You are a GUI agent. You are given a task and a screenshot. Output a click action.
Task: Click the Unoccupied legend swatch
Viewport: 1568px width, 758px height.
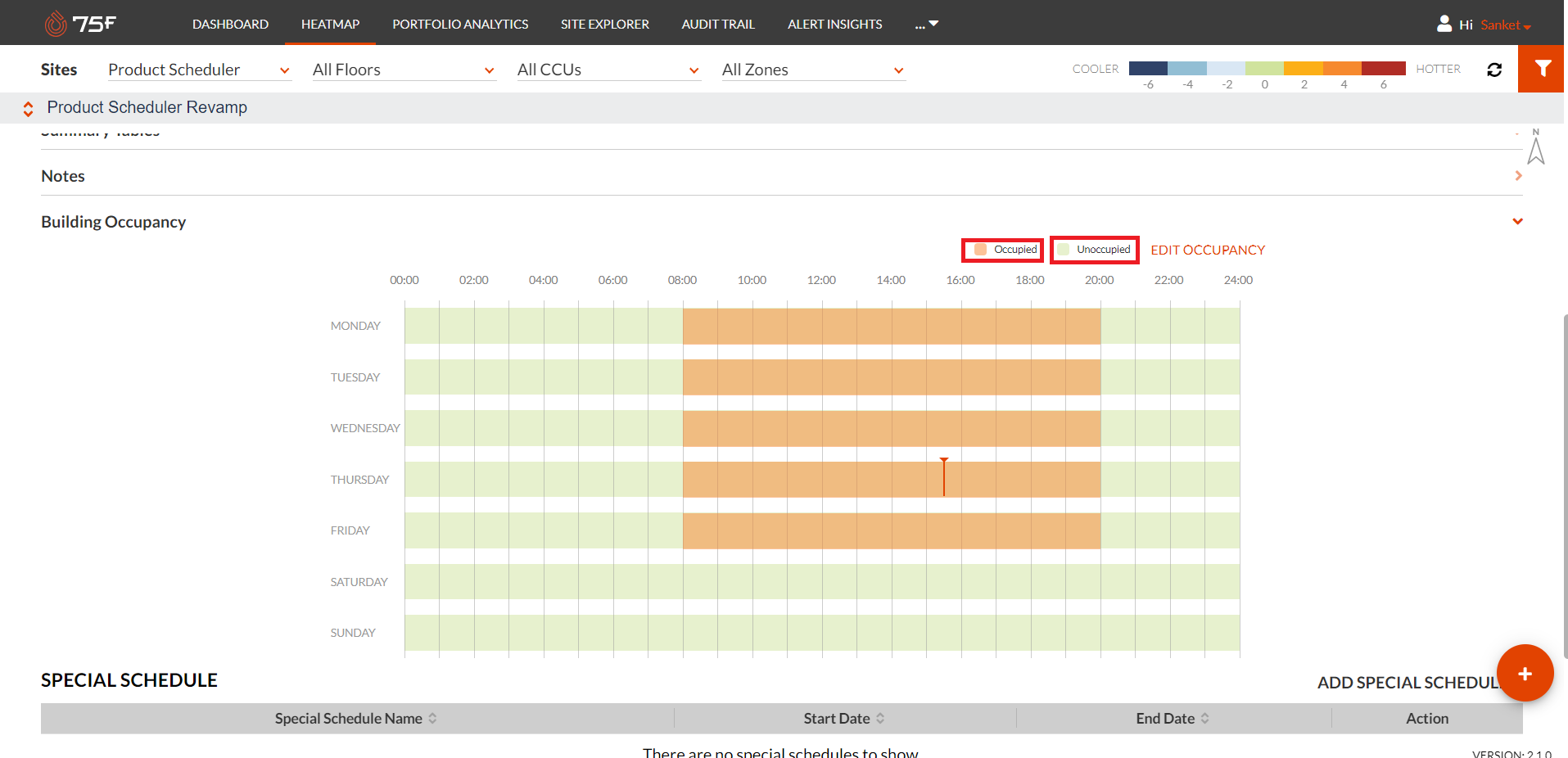[1063, 250]
